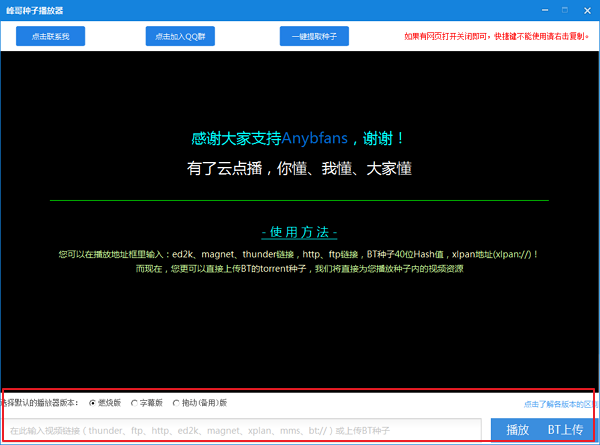Upload a torrent via BT上传 button
This screenshot has height=445, width=600.
point(566,430)
